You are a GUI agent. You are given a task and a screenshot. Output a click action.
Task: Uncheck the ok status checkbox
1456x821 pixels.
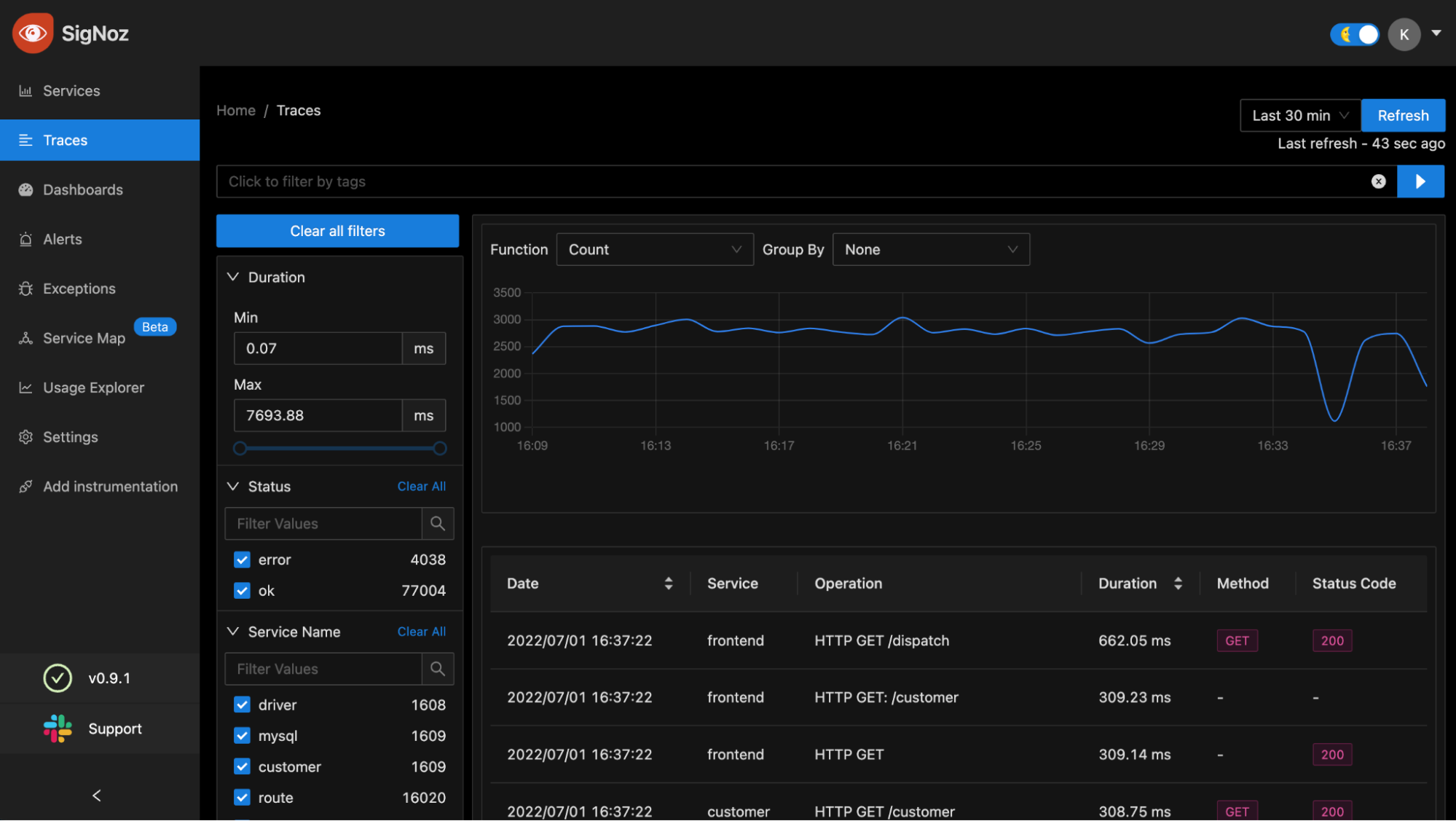tap(242, 591)
